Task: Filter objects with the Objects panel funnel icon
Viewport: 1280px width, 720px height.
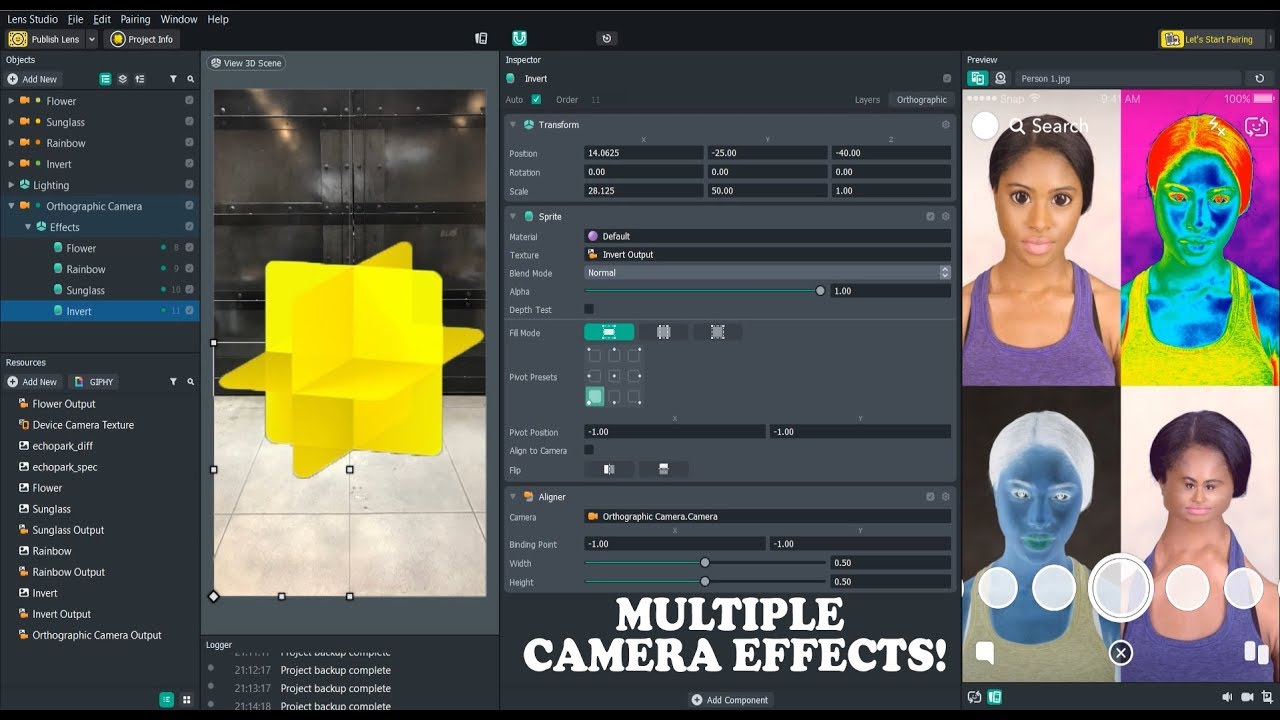Action: (x=173, y=79)
